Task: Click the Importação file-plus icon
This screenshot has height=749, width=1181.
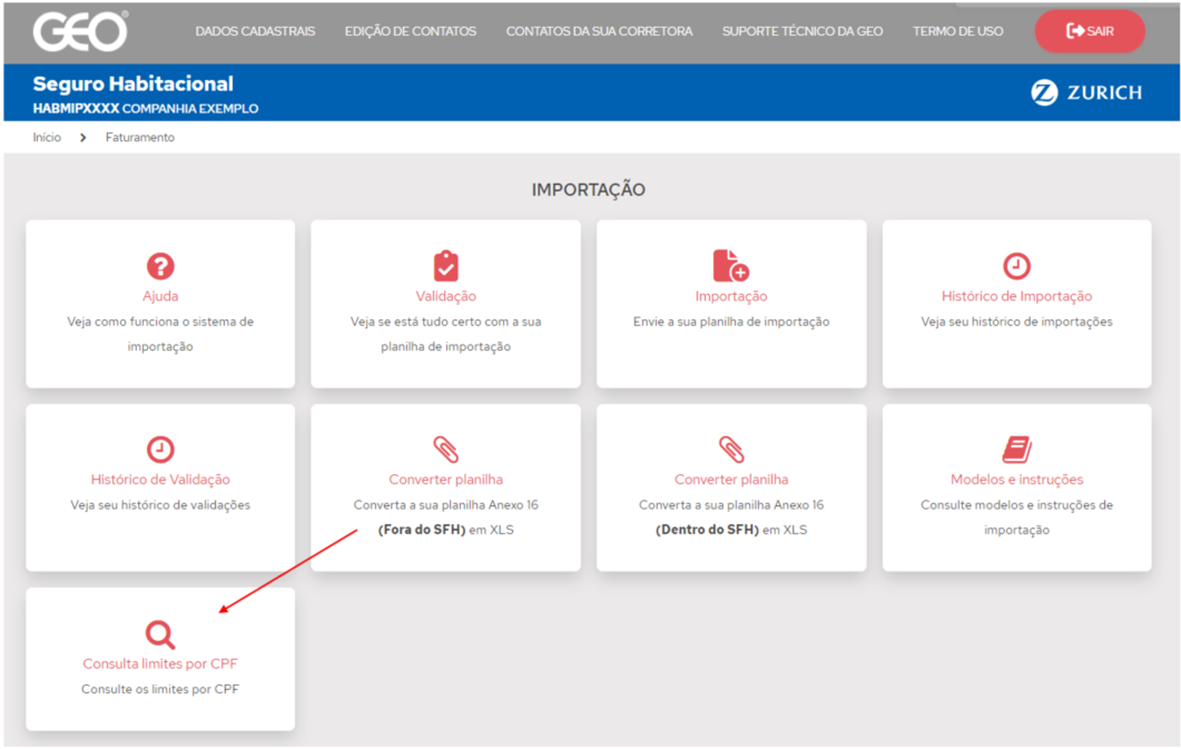Action: tap(730, 266)
